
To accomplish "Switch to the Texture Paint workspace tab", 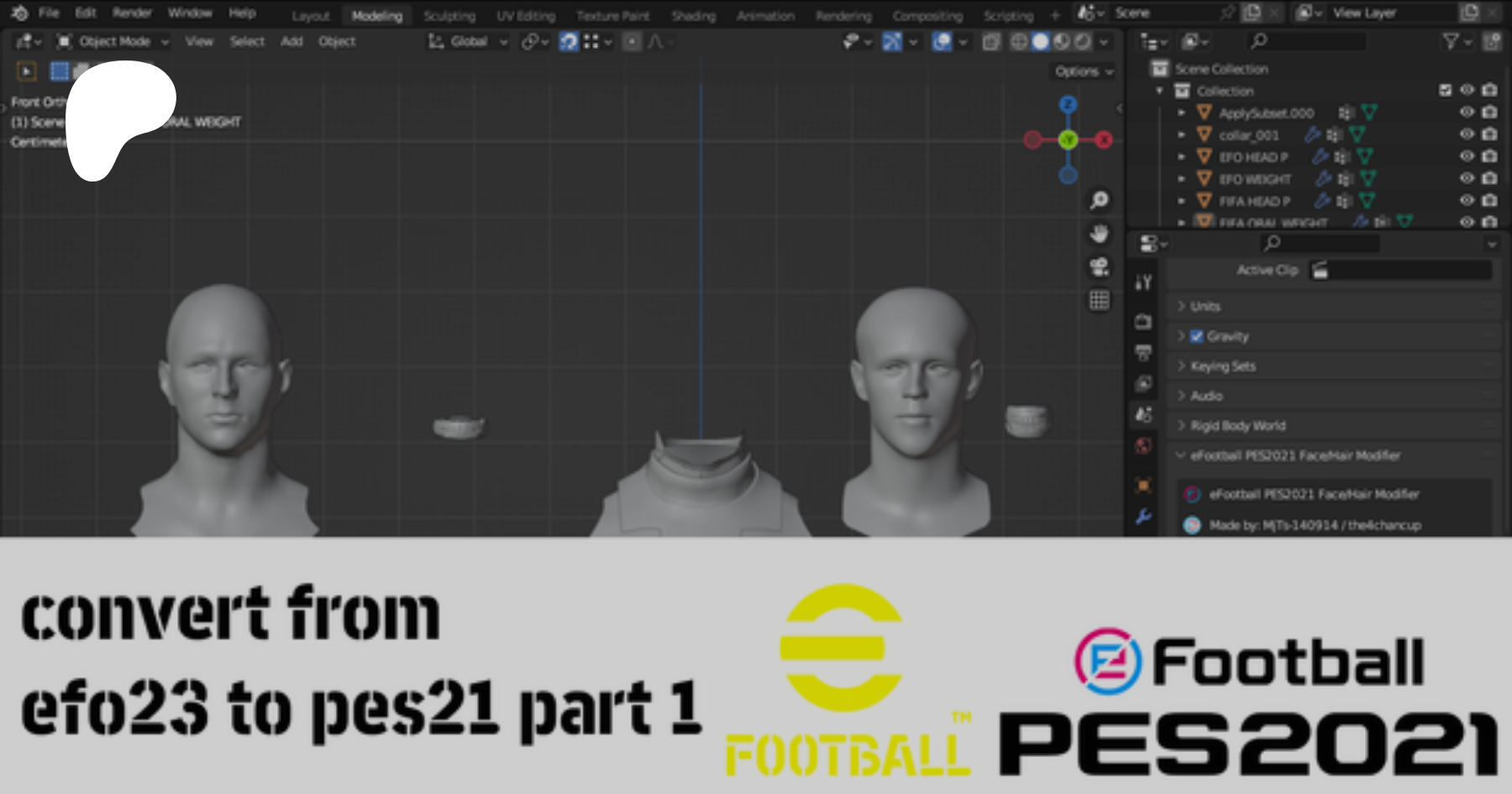I will [612, 16].
